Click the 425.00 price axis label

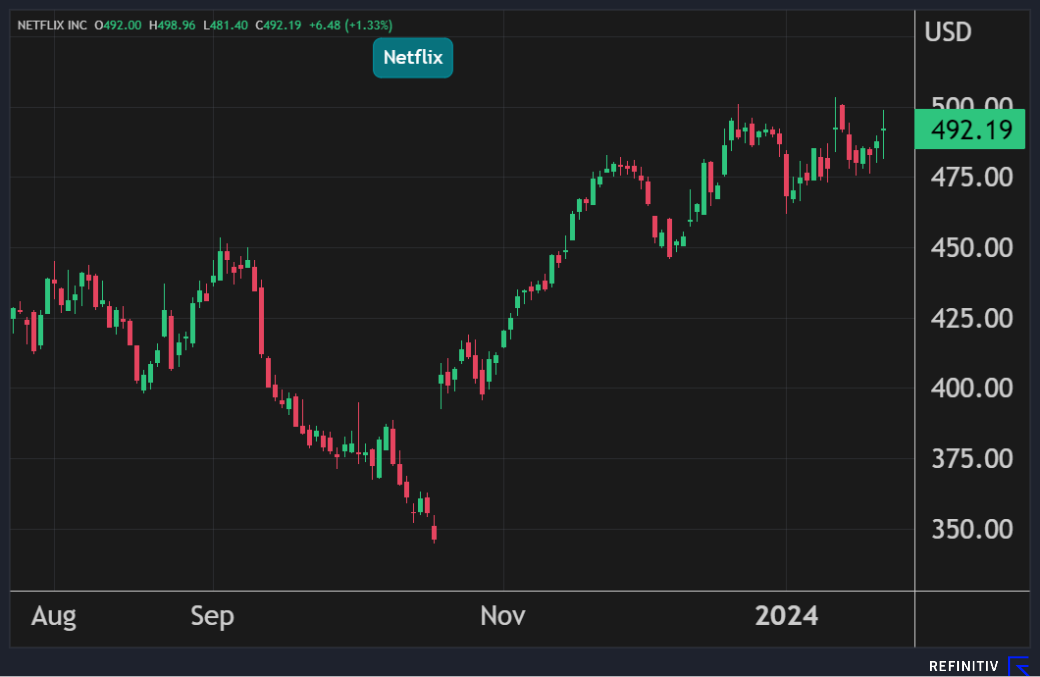969,318
